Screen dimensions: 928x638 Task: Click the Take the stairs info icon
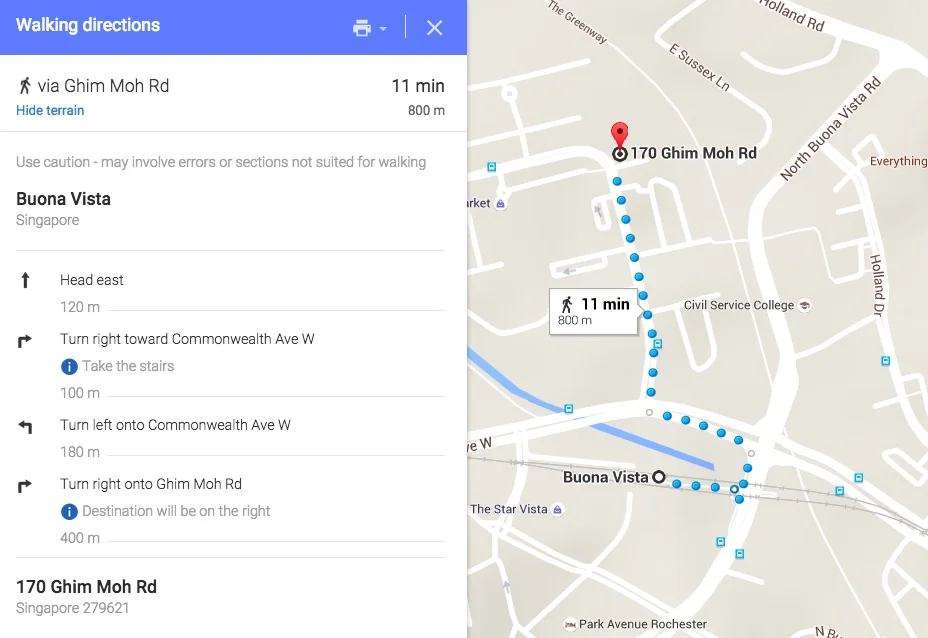click(69, 367)
